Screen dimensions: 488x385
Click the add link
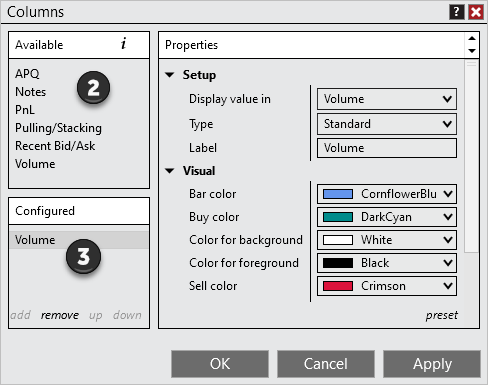pos(21,315)
